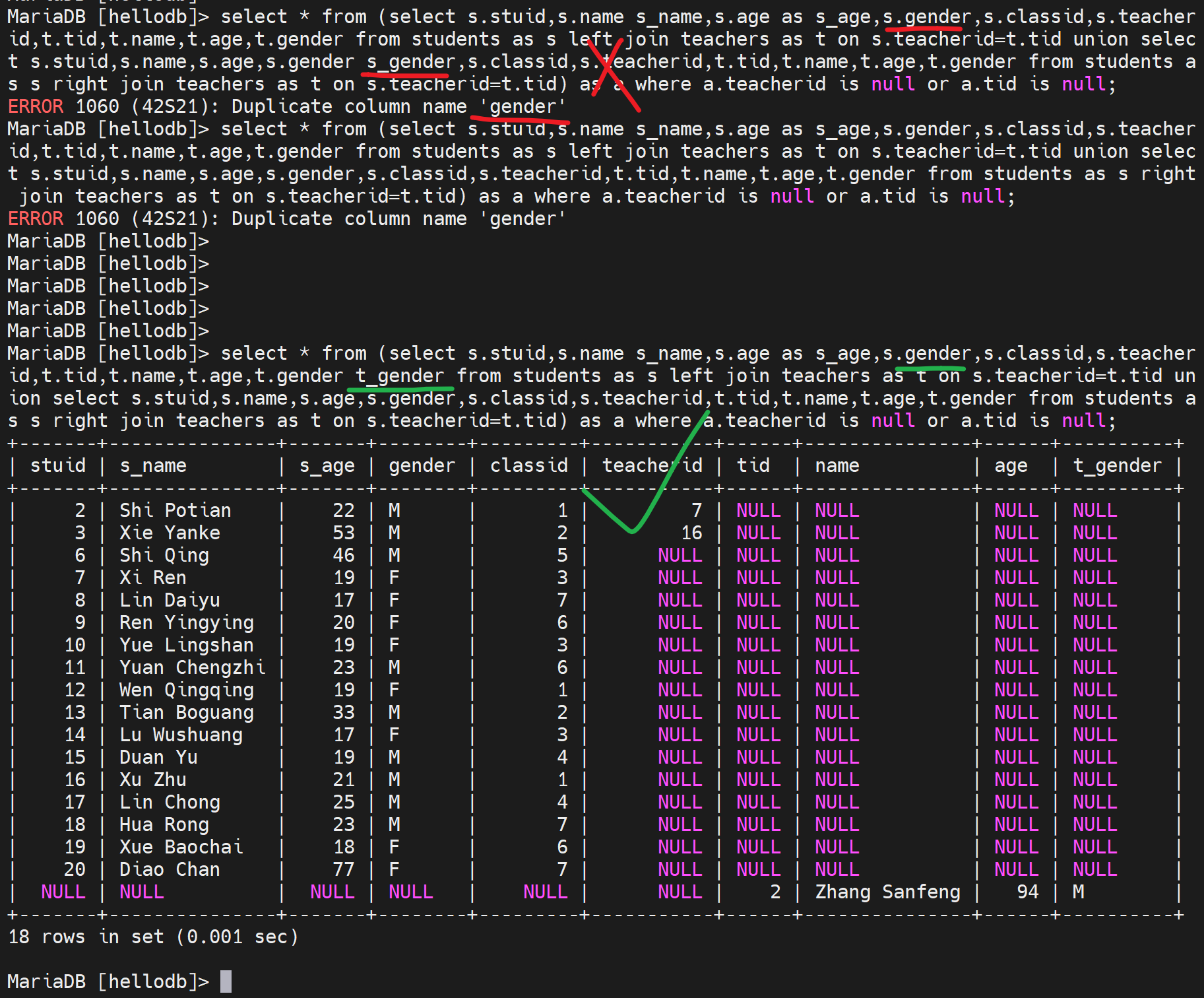Select the Shi Potian name cell

175,510
